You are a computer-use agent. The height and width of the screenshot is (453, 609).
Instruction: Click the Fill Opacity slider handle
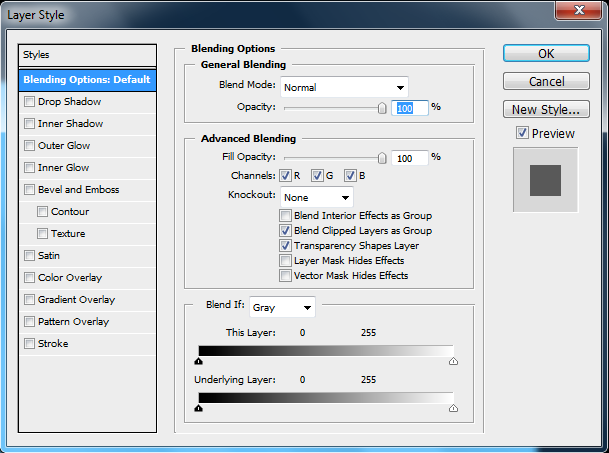[382, 157]
